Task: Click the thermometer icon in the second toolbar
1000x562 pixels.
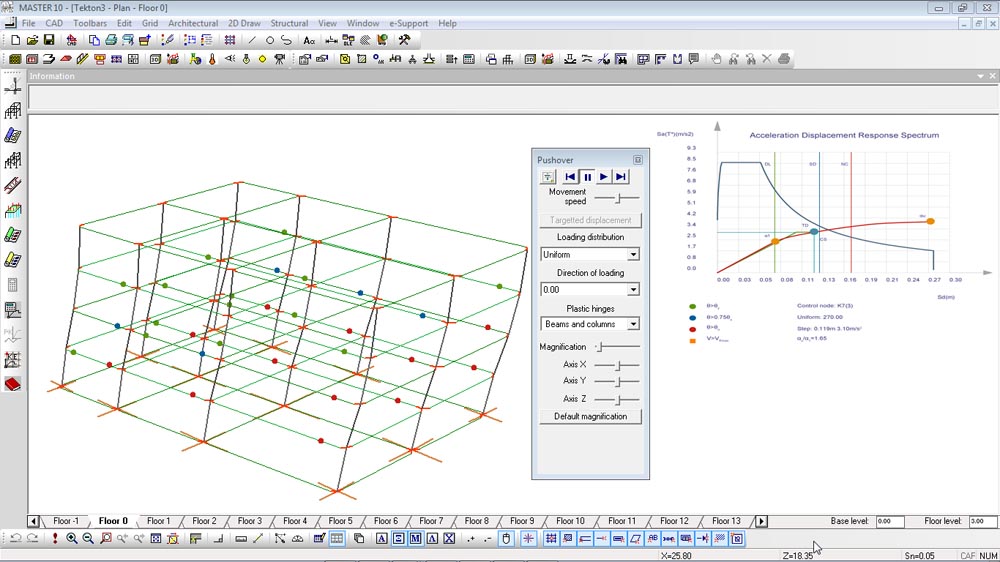Action: (212, 59)
